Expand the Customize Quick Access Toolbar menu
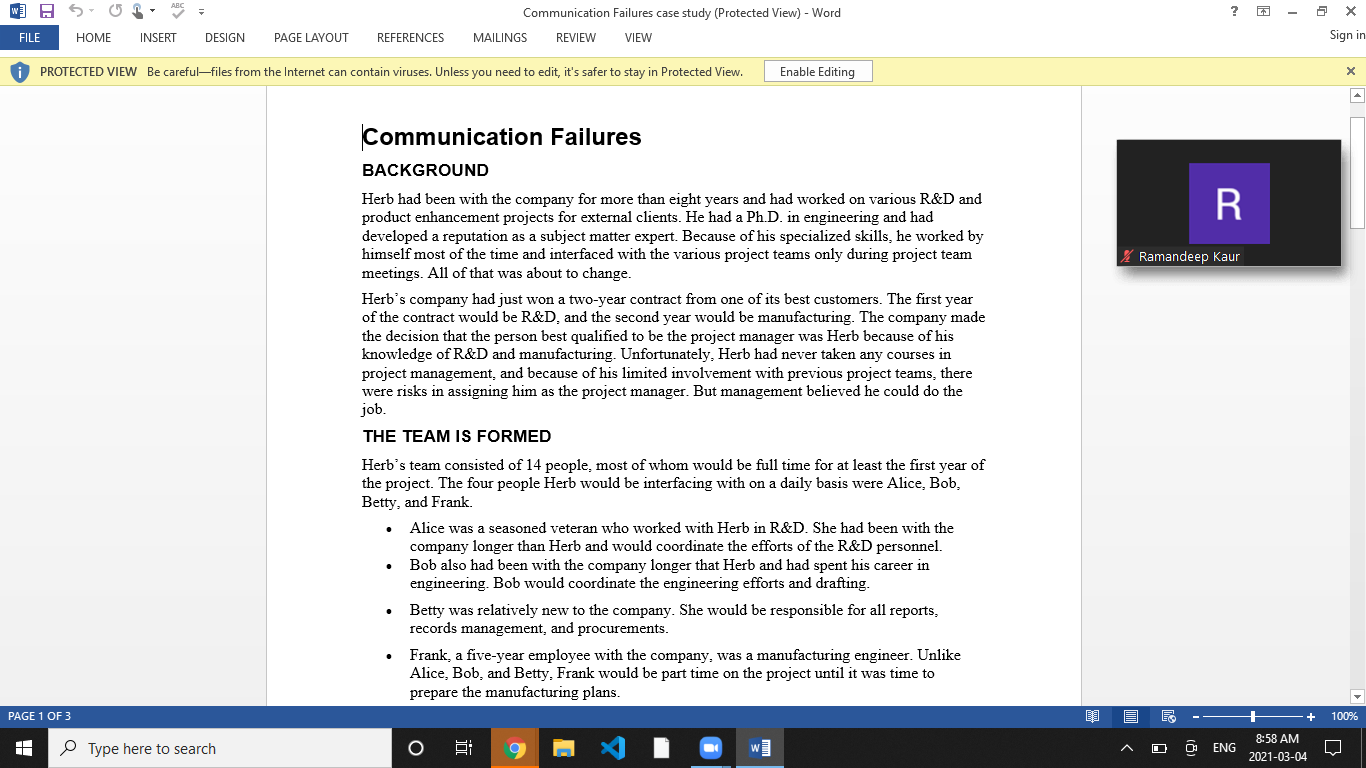The width and height of the screenshot is (1366, 768). 201,11
